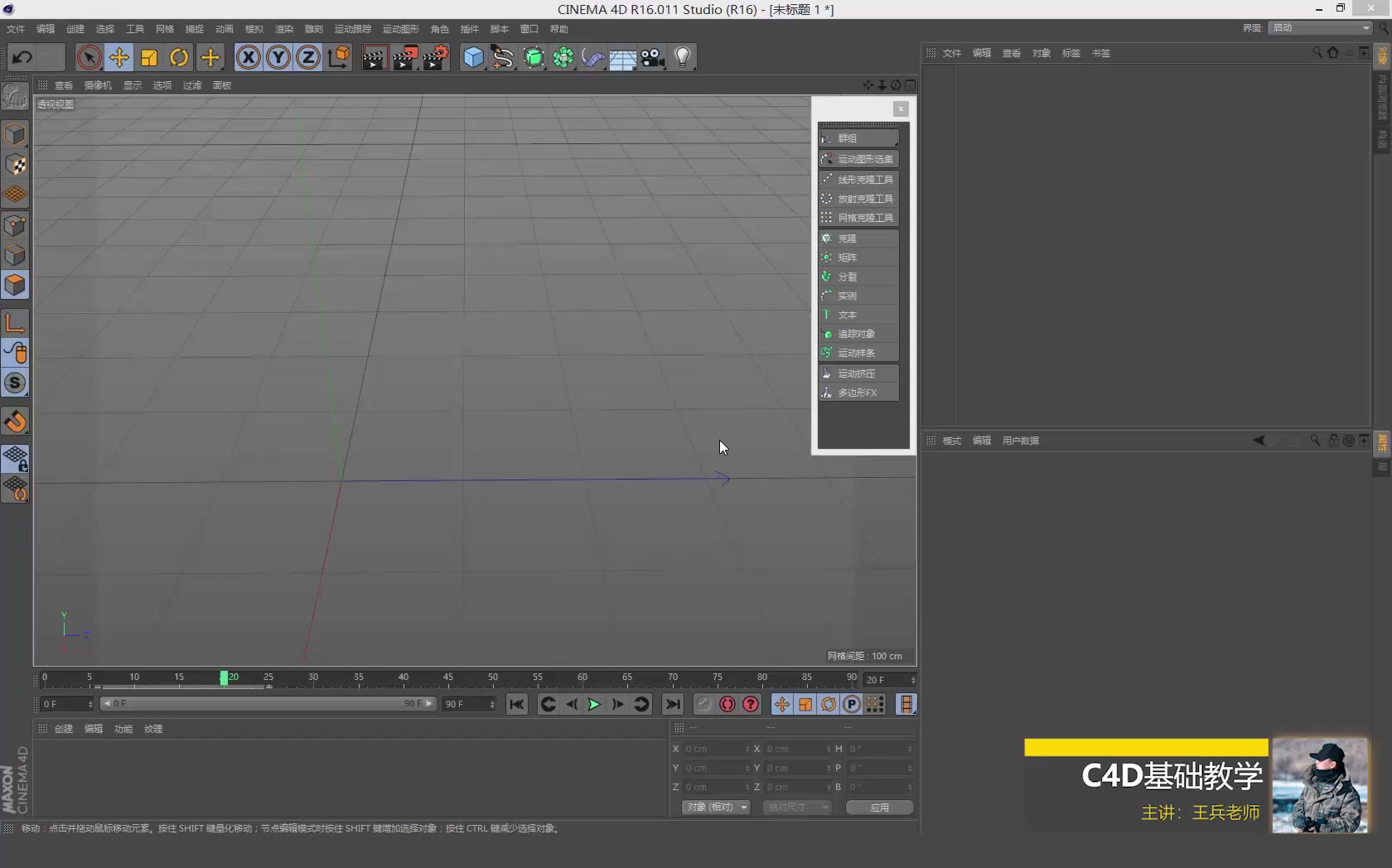Click the green subdivision surface generator icon
Screen dimensions: 1392x868
(x=534, y=57)
